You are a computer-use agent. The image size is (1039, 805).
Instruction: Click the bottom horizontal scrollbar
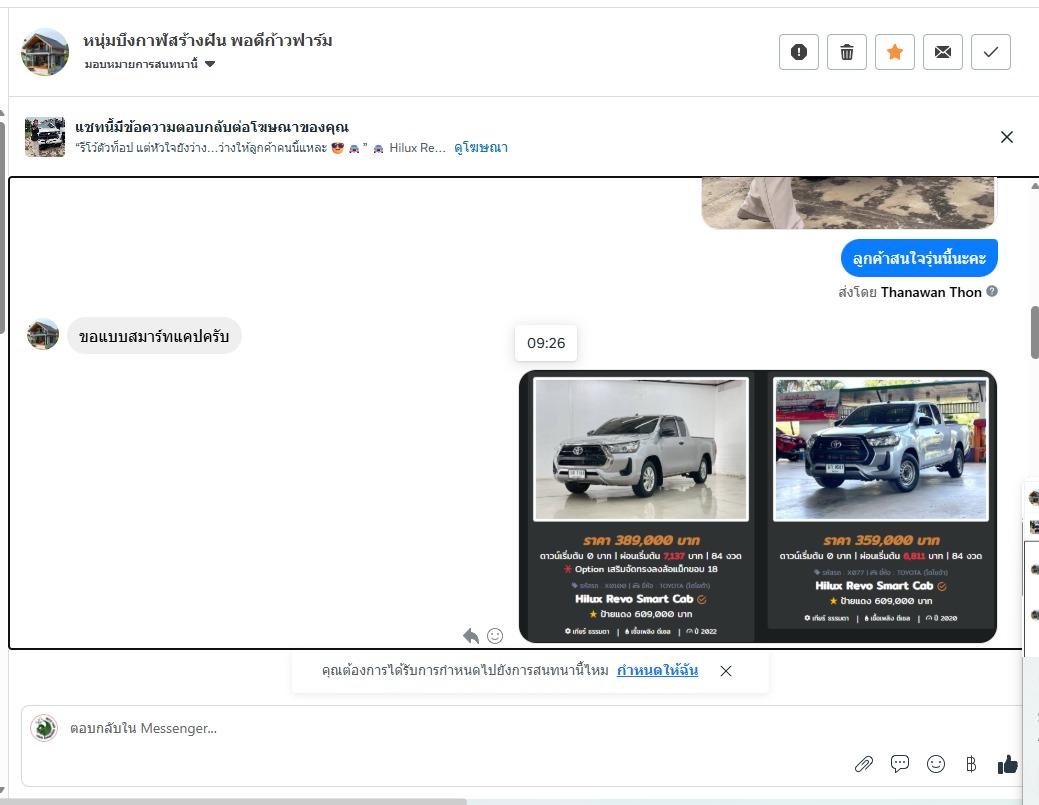[233, 802]
